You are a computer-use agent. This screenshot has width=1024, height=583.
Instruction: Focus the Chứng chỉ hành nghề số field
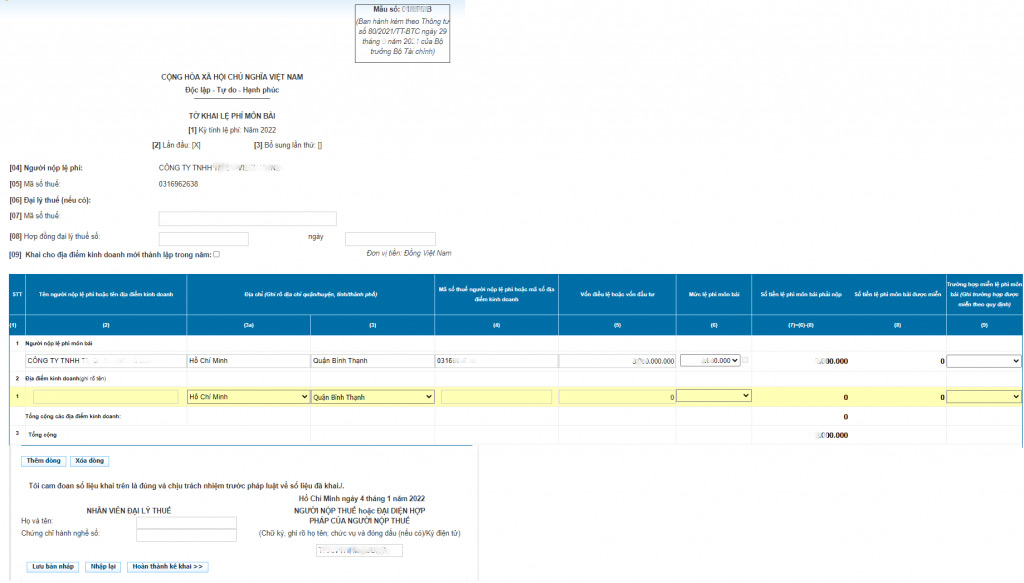(185, 535)
